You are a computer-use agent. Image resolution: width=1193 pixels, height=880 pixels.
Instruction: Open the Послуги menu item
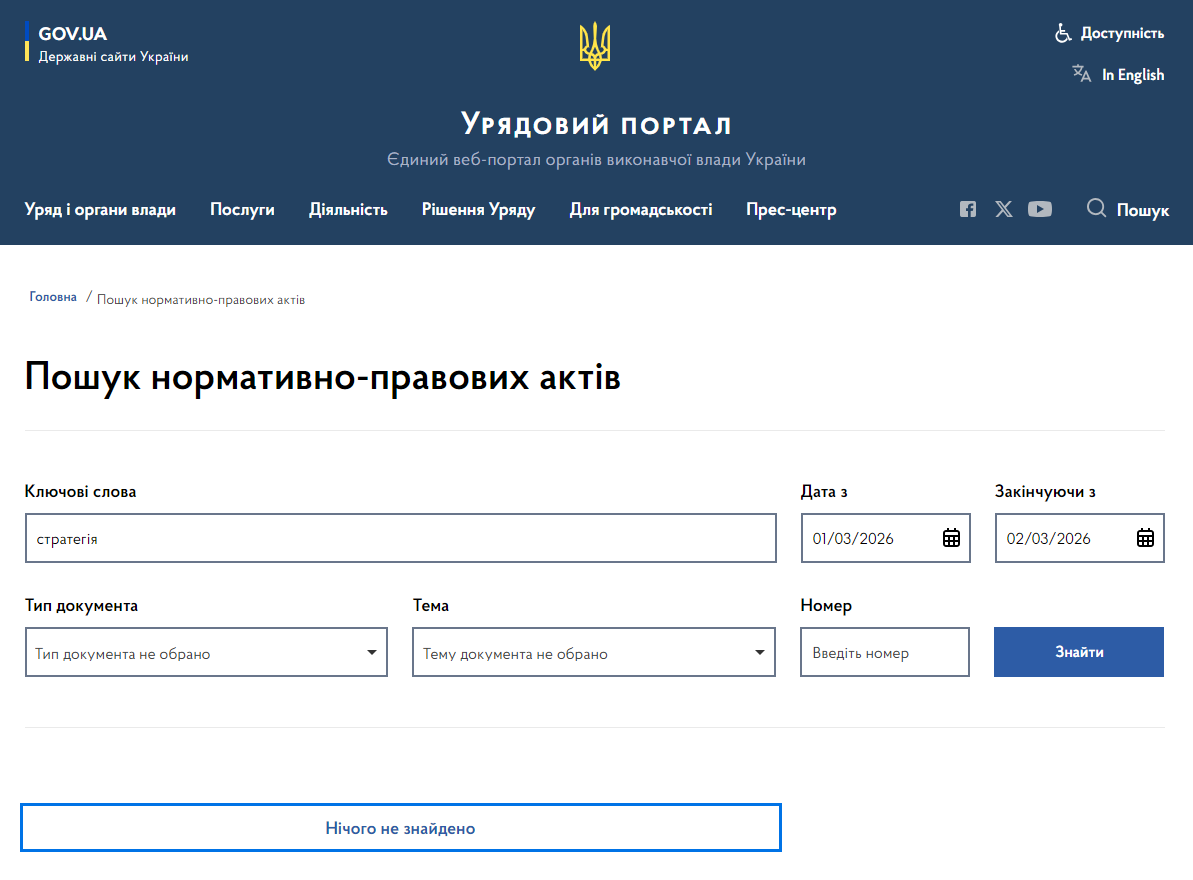[x=242, y=209]
